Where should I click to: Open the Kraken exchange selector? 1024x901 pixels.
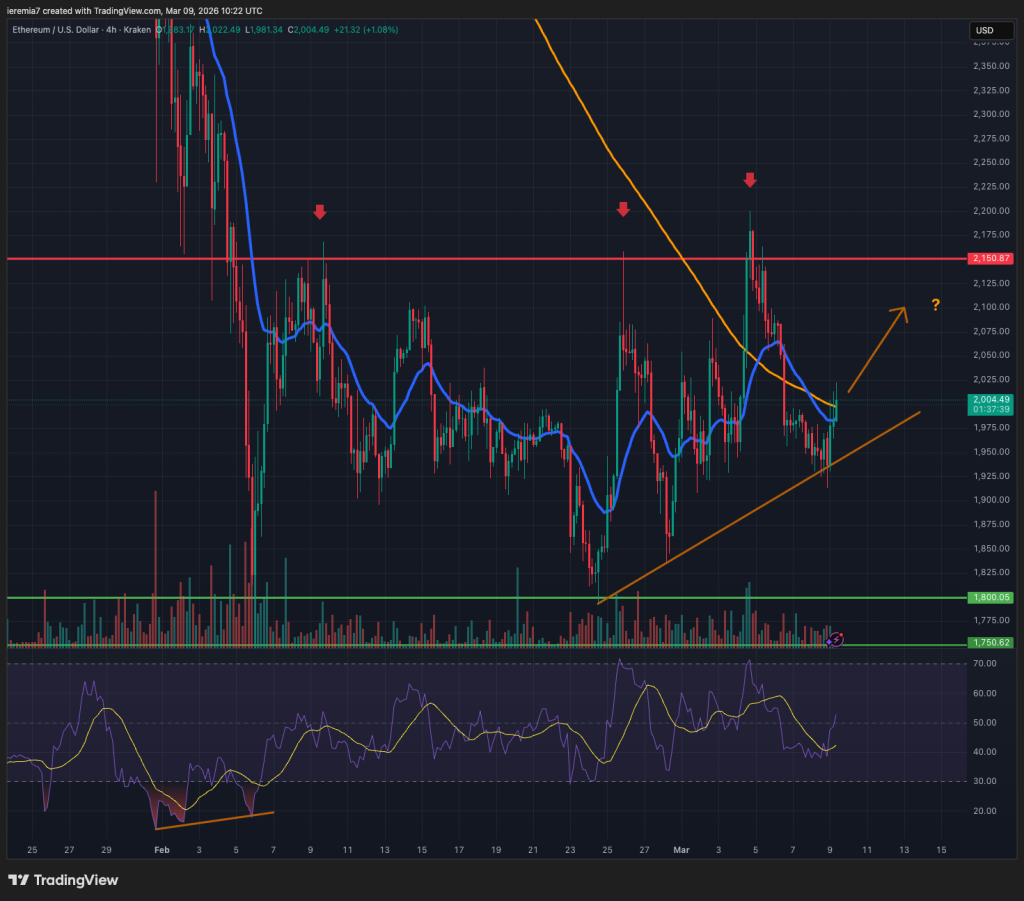coord(138,30)
